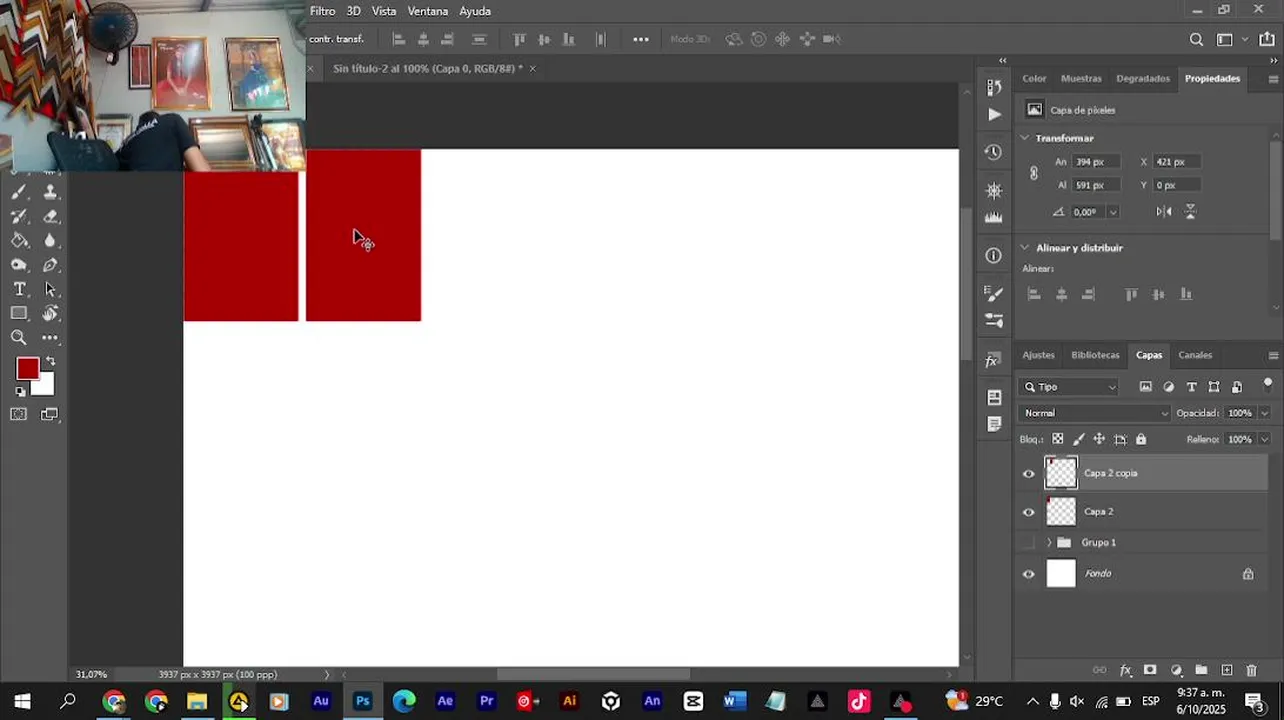This screenshot has width=1284, height=720.
Task: Select the Brush tool
Action: coord(19,192)
